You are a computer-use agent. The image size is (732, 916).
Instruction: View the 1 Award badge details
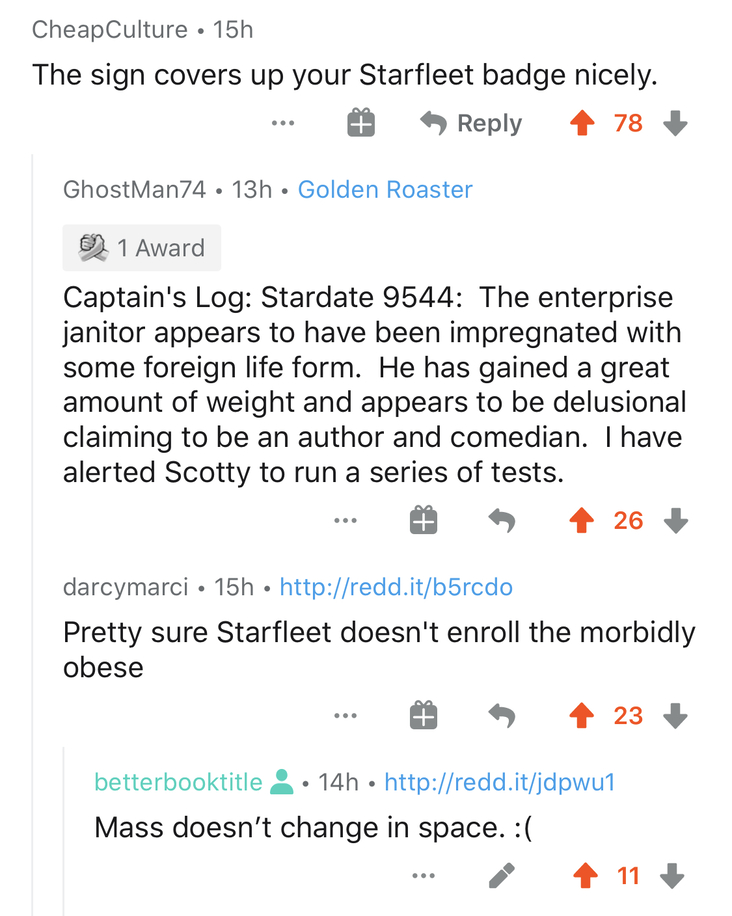click(x=142, y=248)
